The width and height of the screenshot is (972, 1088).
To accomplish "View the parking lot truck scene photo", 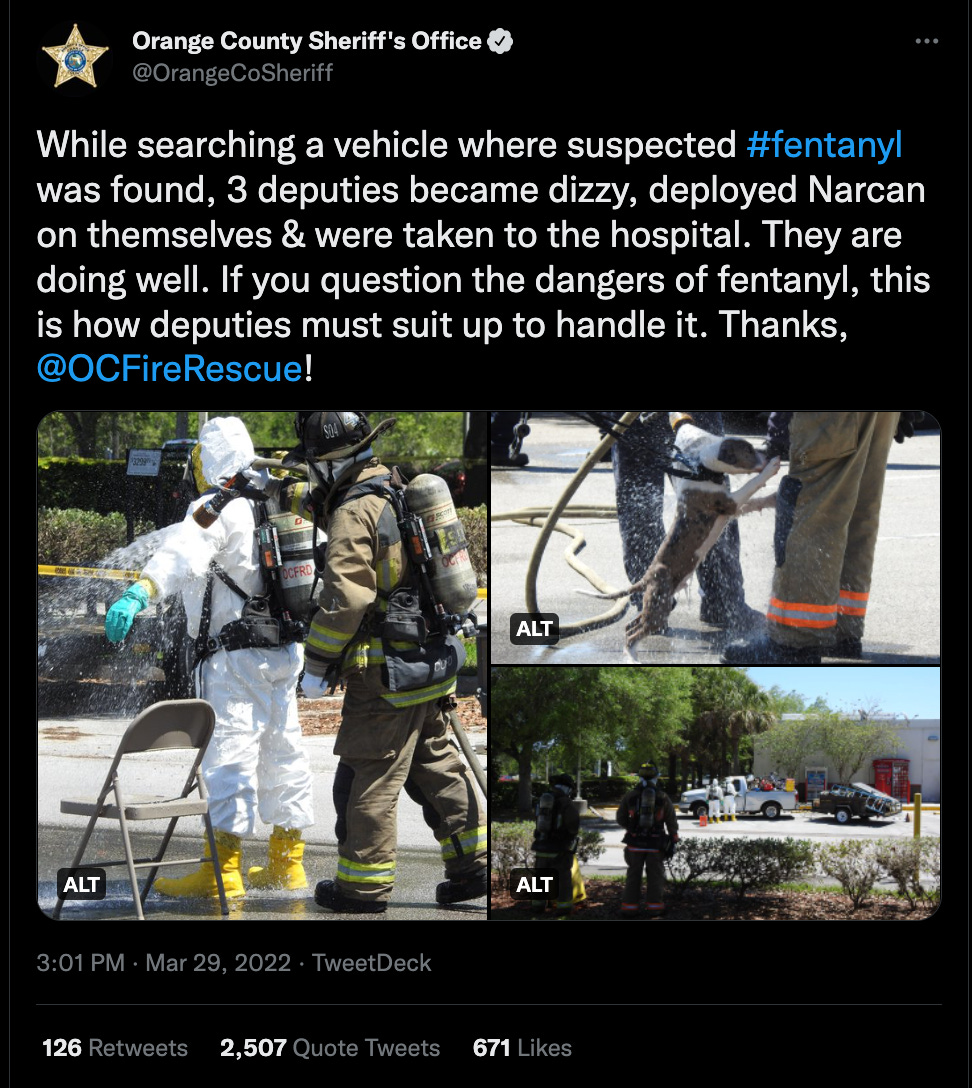I will point(715,794).
